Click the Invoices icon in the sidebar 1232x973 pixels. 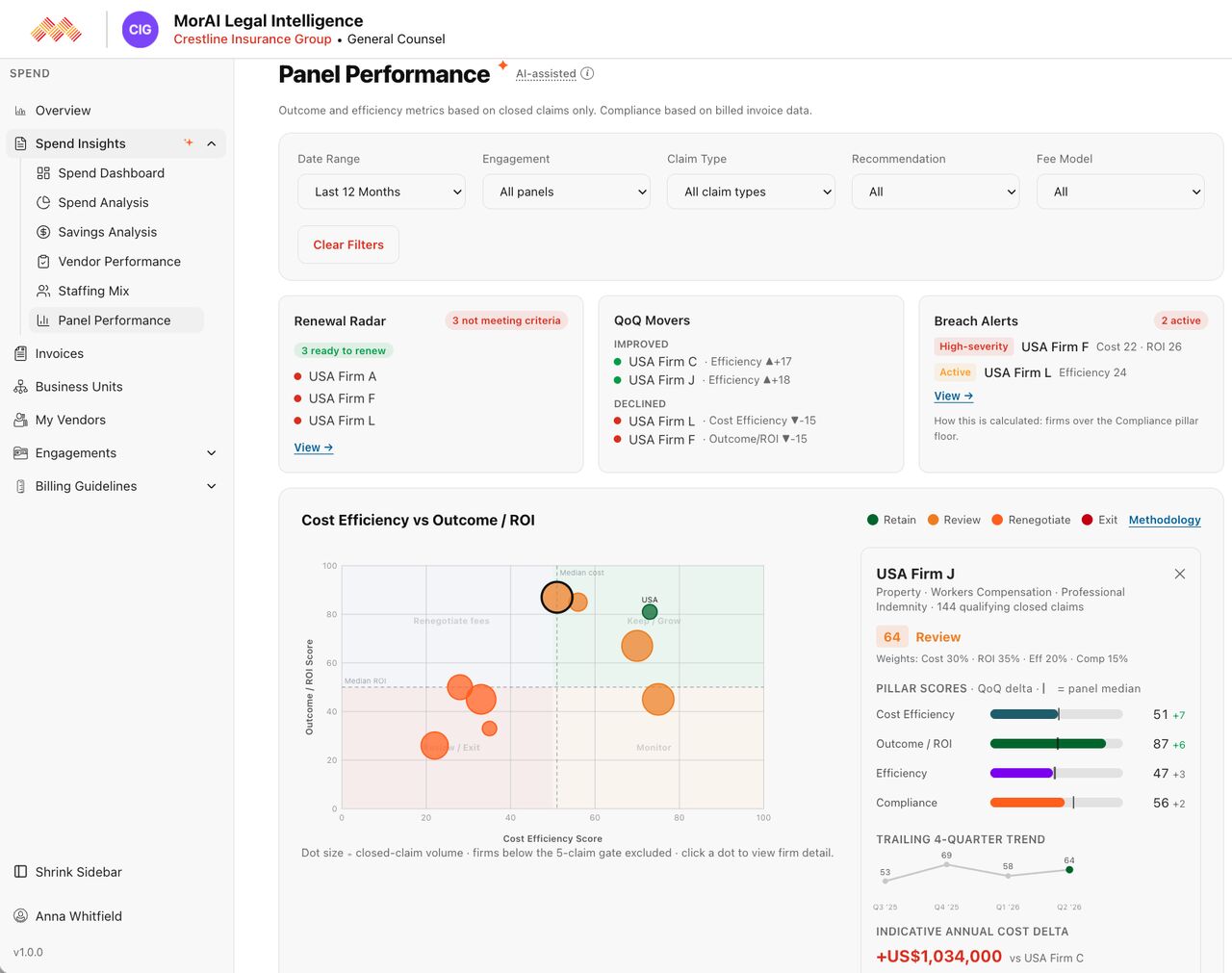(x=20, y=353)
